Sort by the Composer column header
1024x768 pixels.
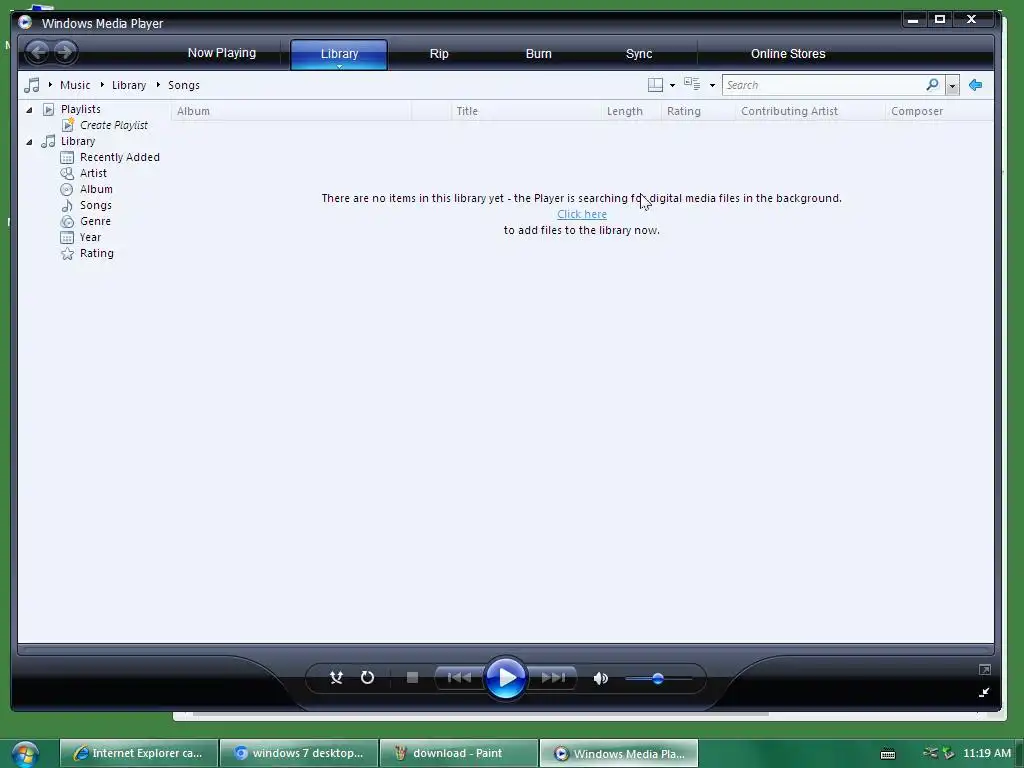click(x=939, y=111)
